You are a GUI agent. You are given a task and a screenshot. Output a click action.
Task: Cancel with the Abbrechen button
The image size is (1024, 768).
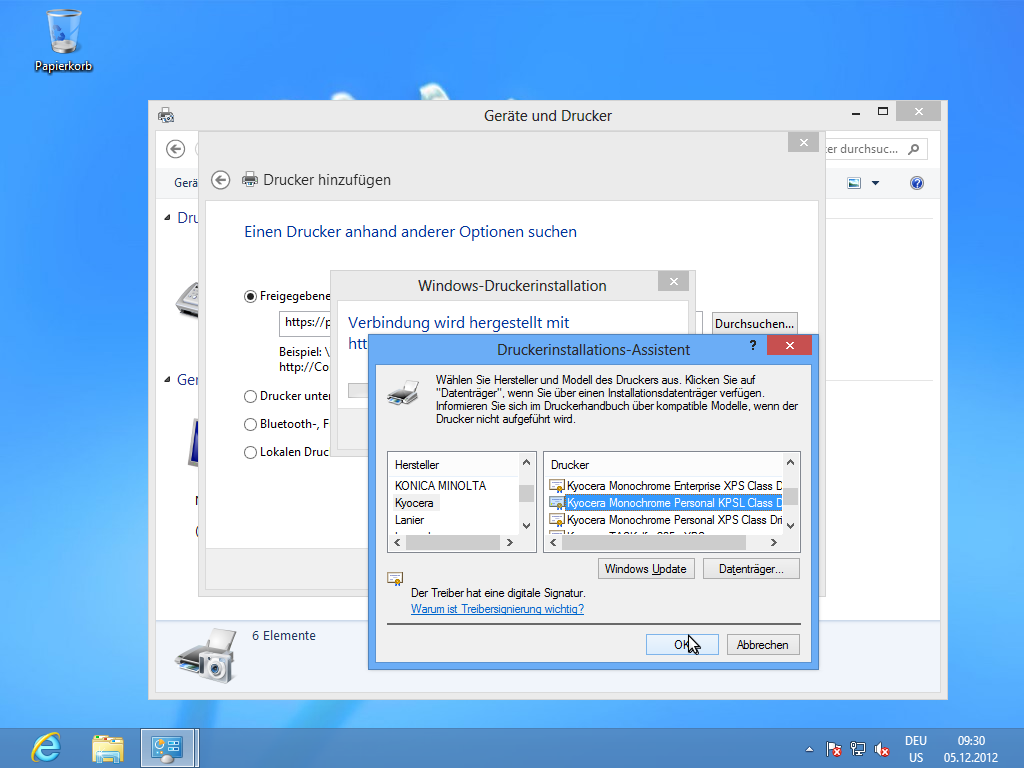tap(763, 645)
